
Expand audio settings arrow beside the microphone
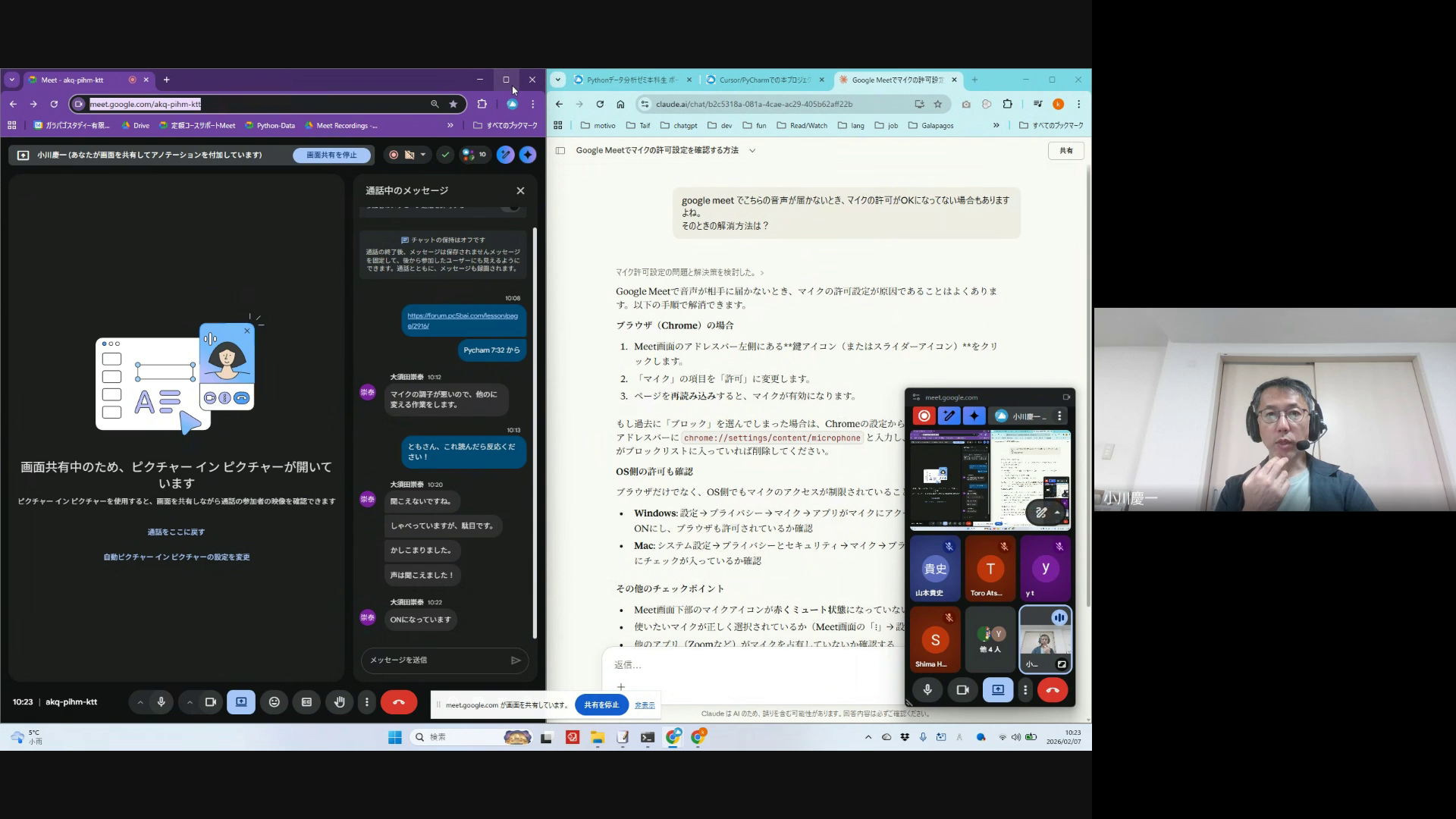[140, 702]
